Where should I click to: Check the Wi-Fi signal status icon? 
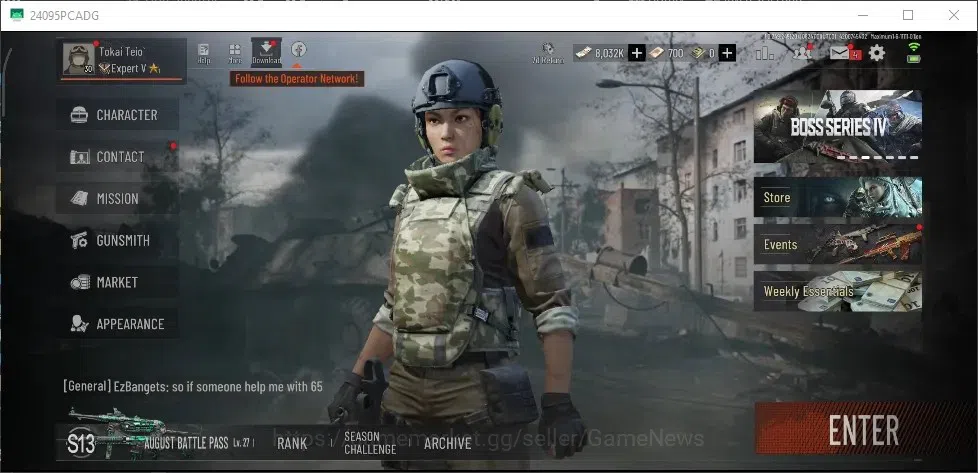[x=914, y=47]
